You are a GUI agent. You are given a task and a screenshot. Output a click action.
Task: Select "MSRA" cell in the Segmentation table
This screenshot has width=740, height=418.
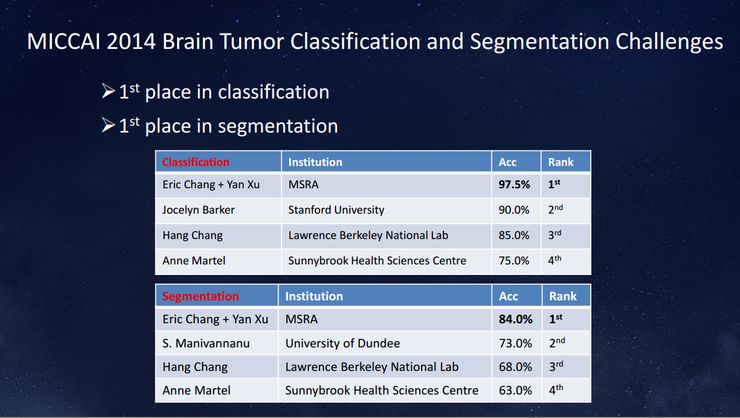302,319
